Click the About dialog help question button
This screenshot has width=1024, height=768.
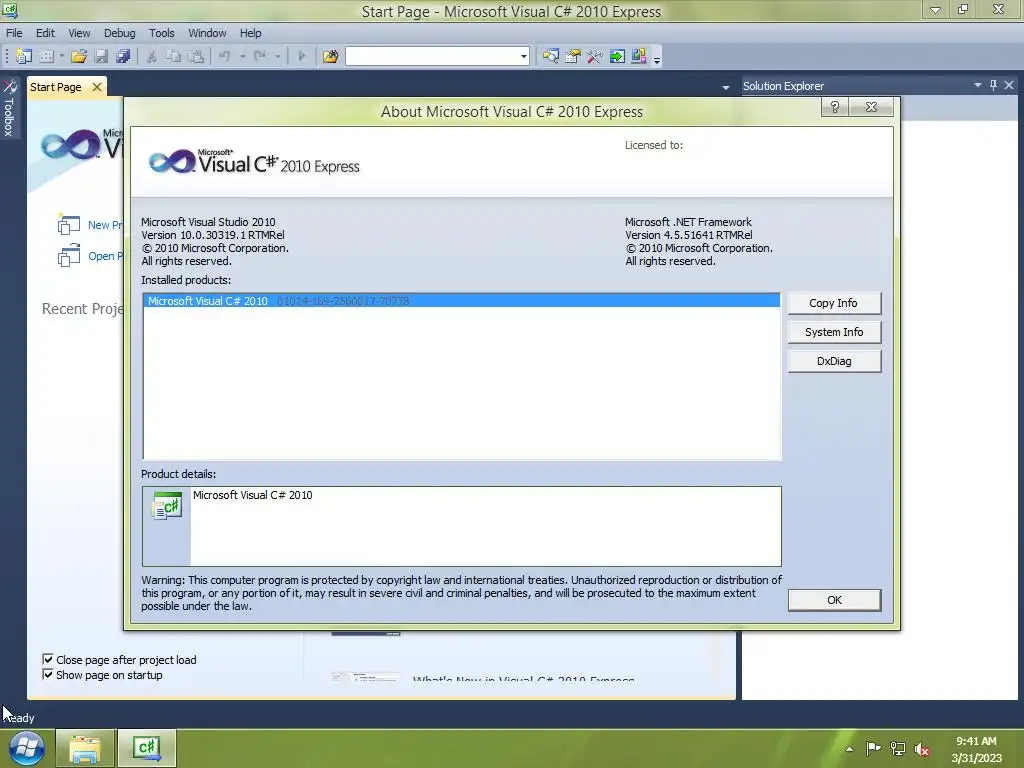[835, 107]
